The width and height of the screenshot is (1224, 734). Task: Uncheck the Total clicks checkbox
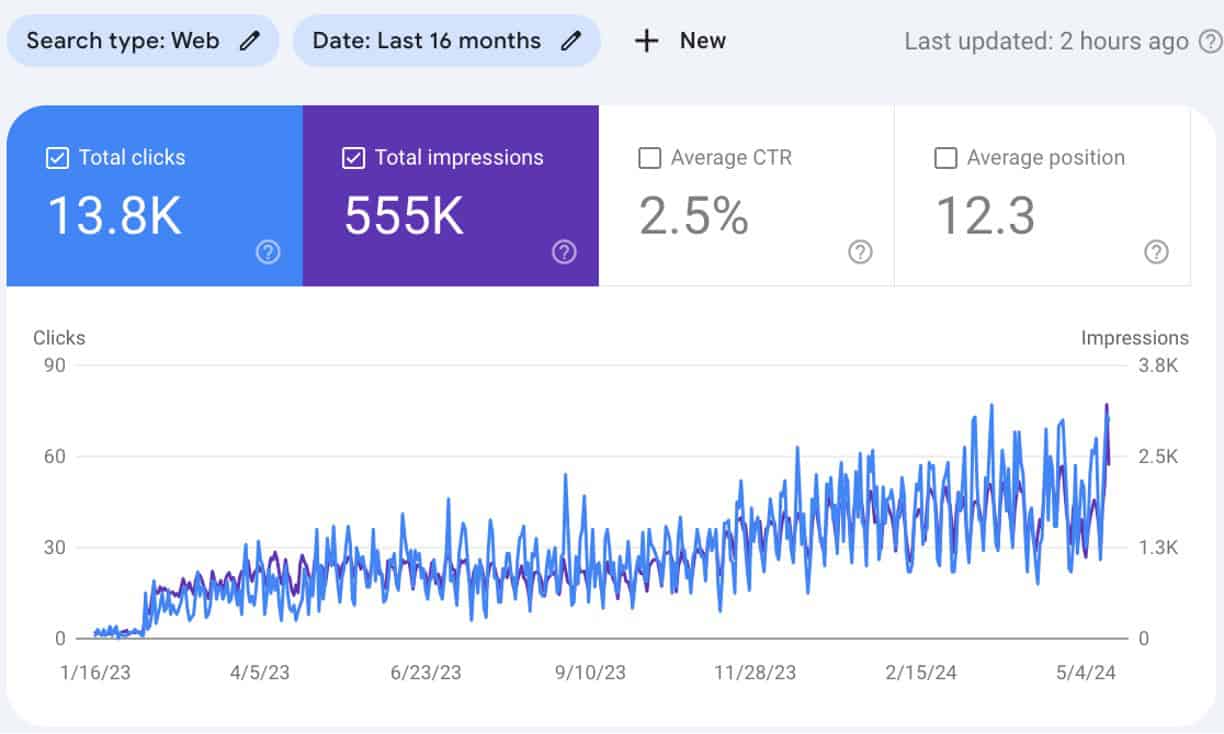tap(58, 158)
